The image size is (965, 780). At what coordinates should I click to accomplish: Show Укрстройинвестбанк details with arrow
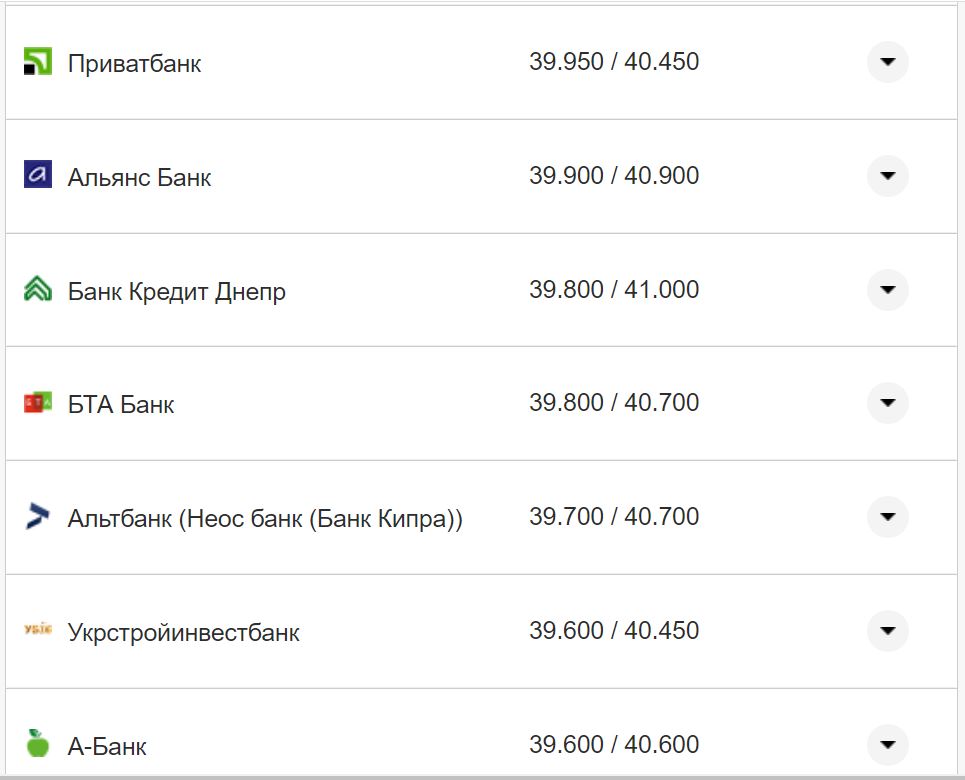click(887, 631)
